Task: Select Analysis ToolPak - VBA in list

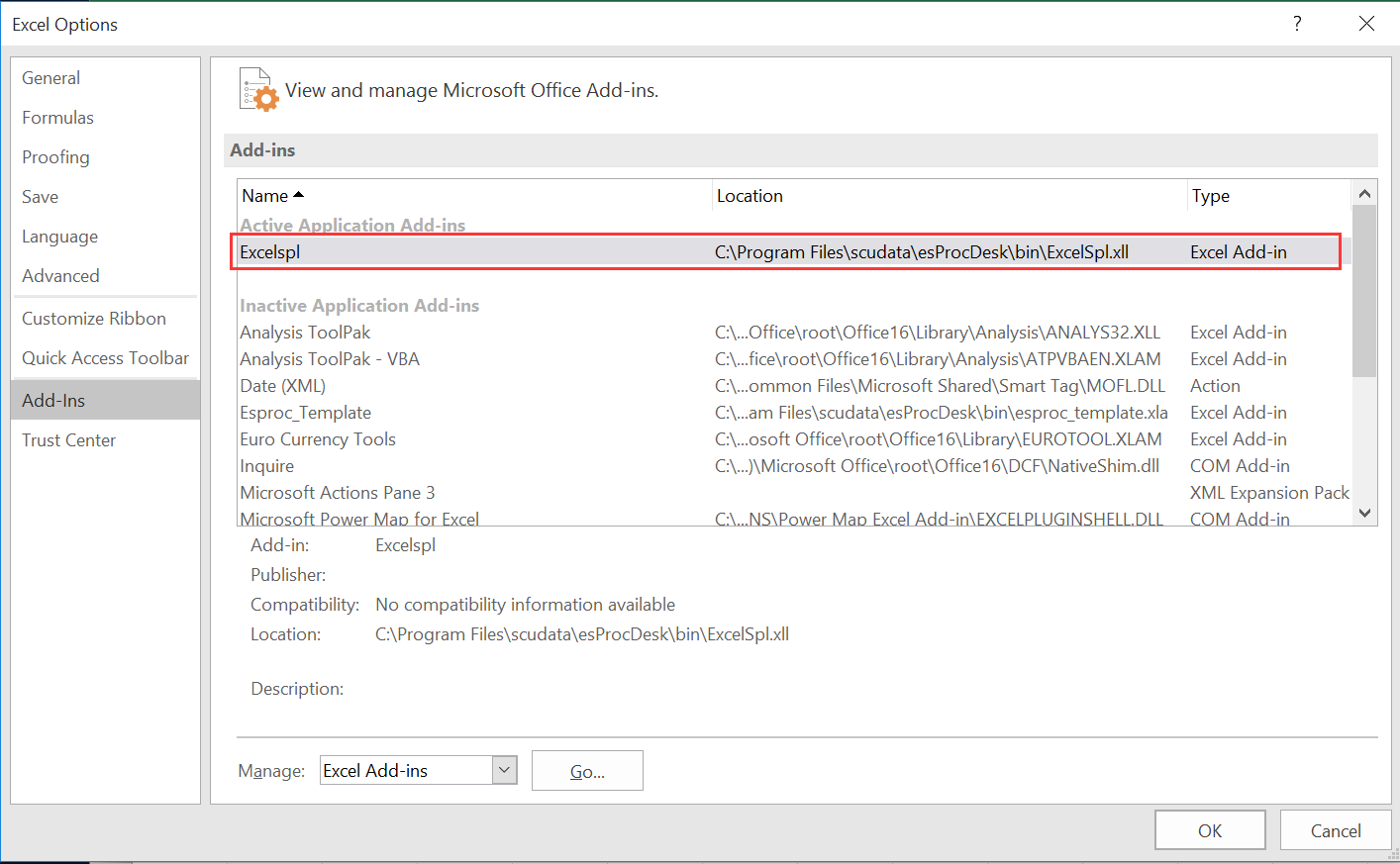Action: 330,359
